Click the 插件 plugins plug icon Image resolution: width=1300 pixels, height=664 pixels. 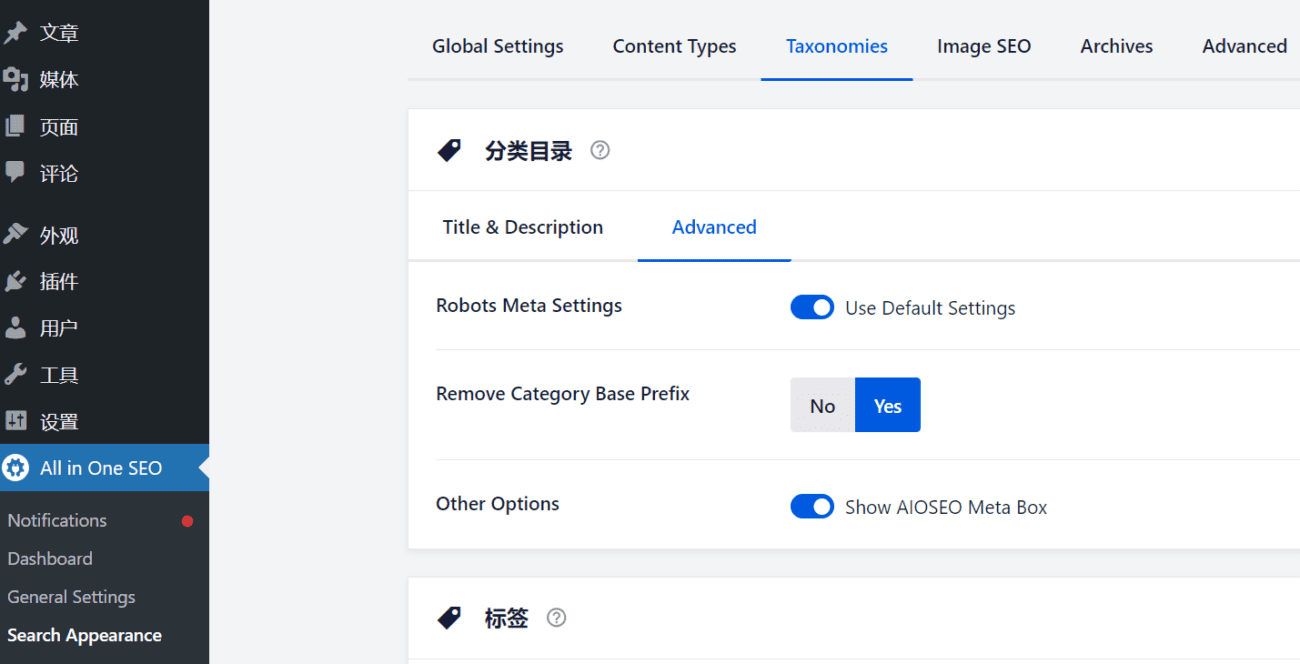tap(15, 282)
